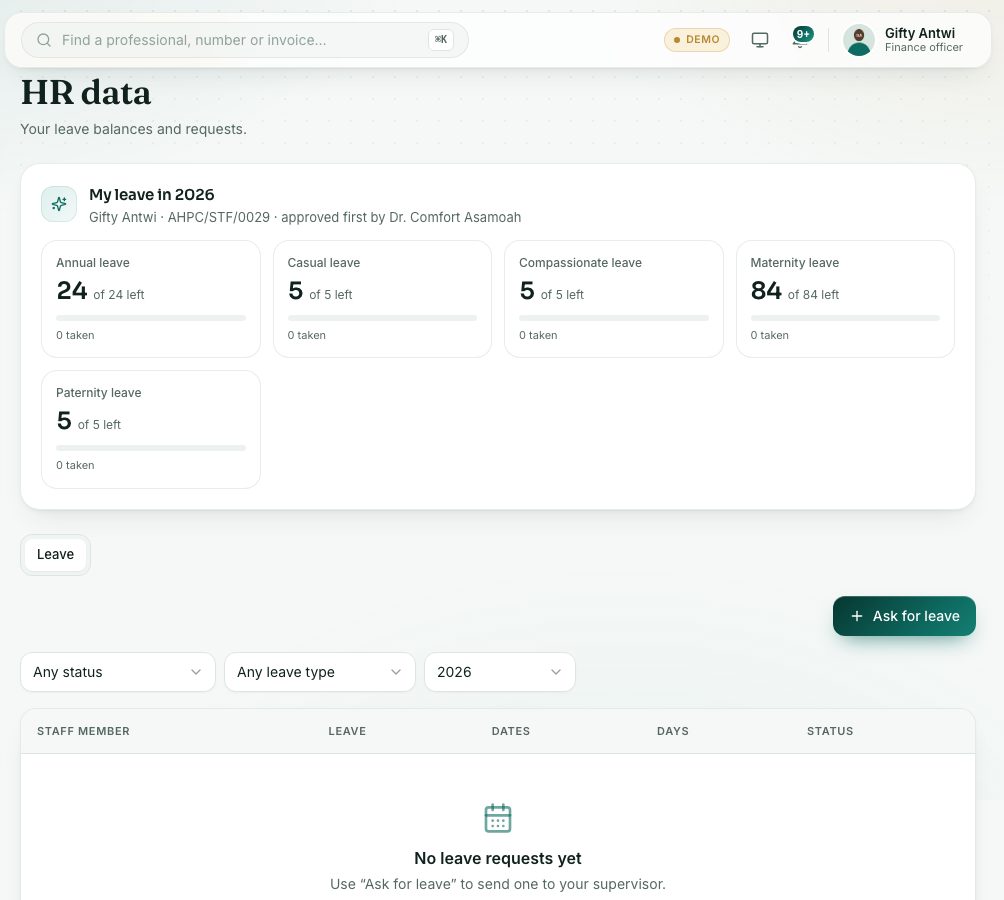Click the Gifty Antwi name in header
This screenshot has height=900, width=1004.
[919, 33]
